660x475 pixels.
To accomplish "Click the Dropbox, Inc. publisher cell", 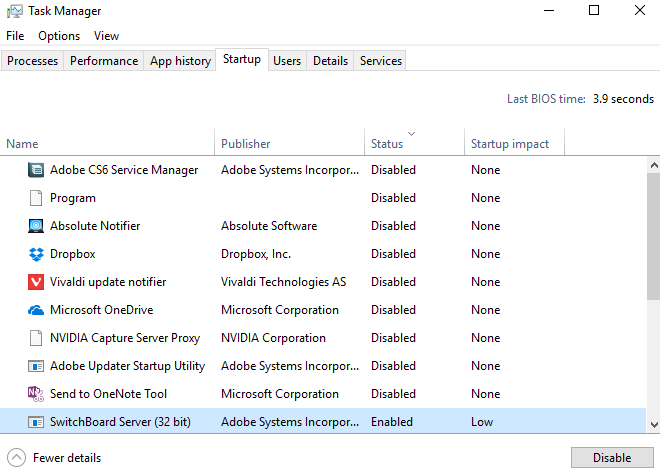I will (256, 254).
